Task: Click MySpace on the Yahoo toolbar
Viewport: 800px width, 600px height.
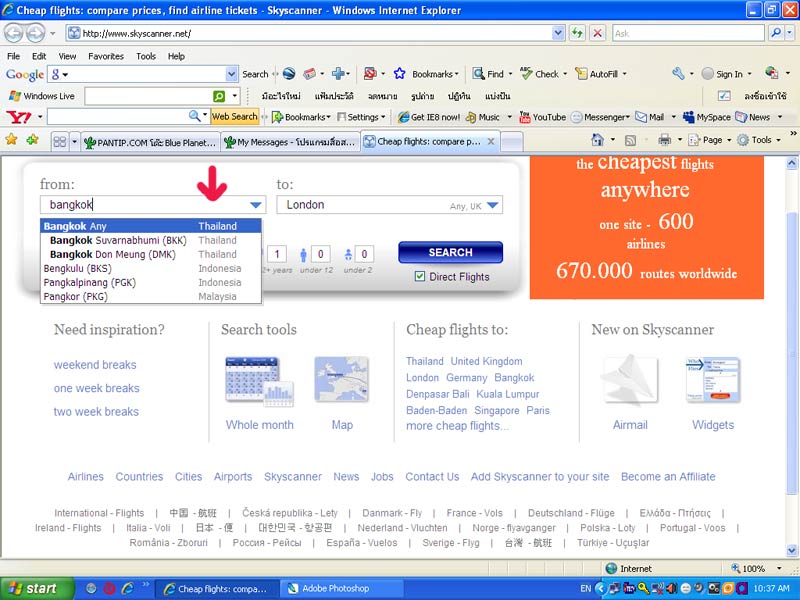Action: pos(707,117)
